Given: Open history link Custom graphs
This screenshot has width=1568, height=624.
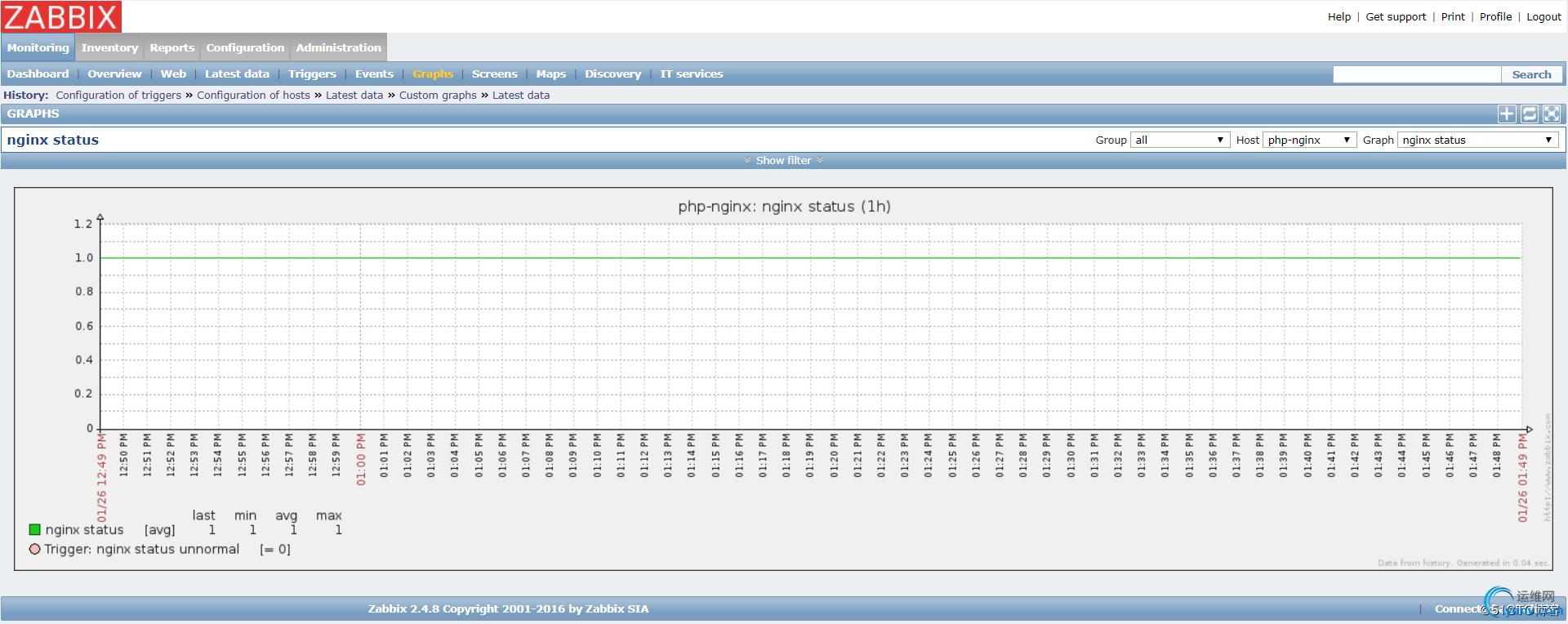Looking at the screenshot, I should (438, 96).
